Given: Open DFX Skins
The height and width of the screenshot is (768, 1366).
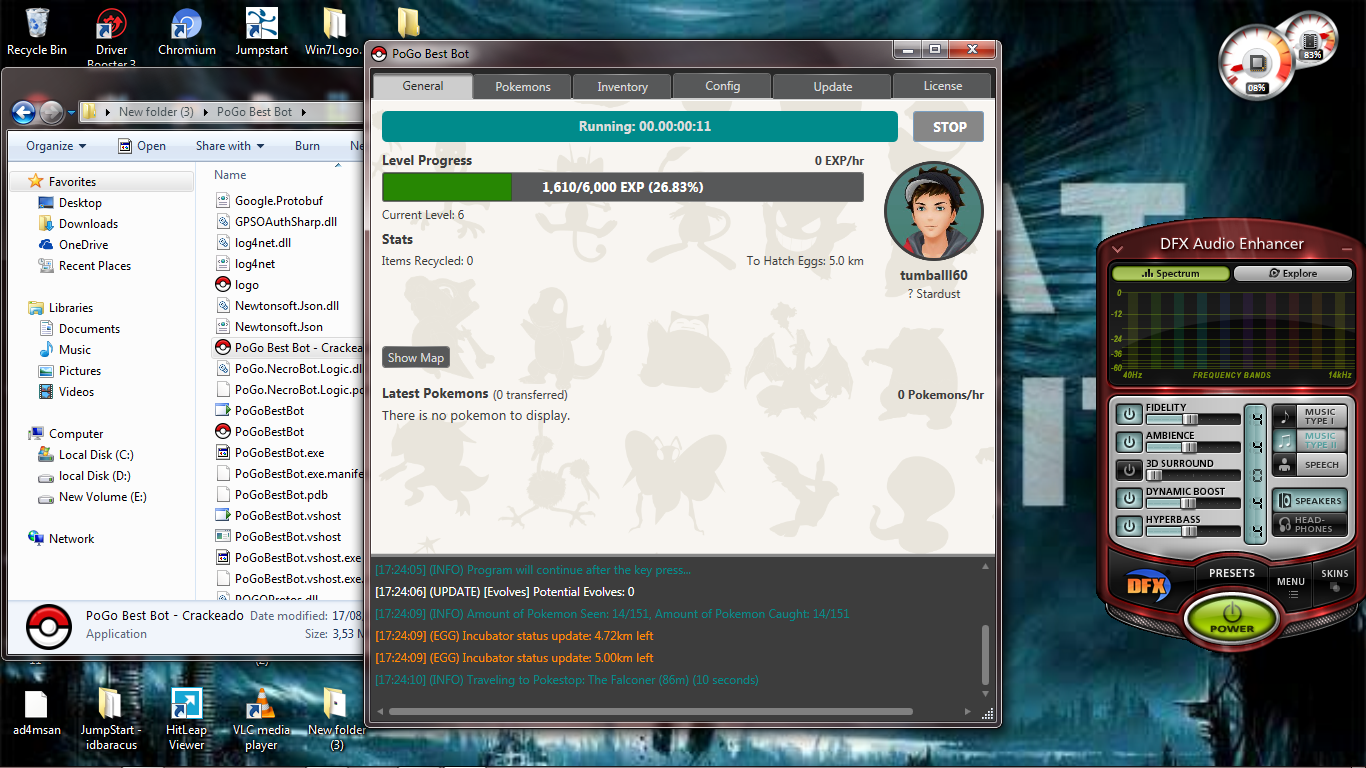Looking at the screenshot, I should (x=1335, y=578).
